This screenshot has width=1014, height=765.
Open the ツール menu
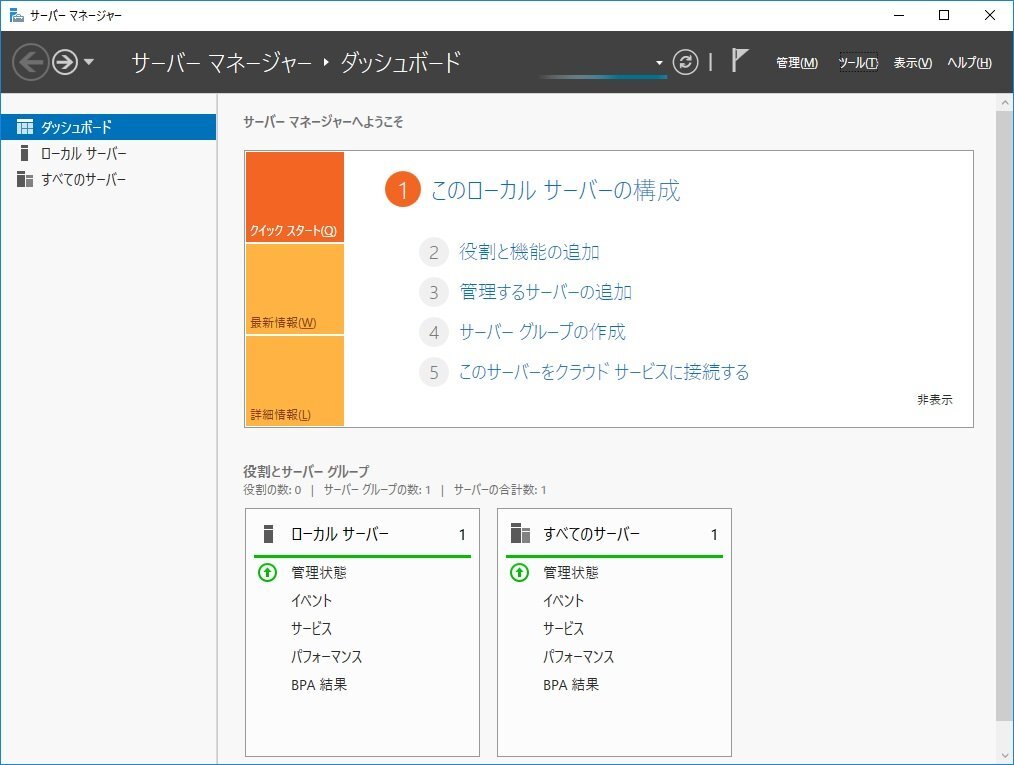[859, 62]
